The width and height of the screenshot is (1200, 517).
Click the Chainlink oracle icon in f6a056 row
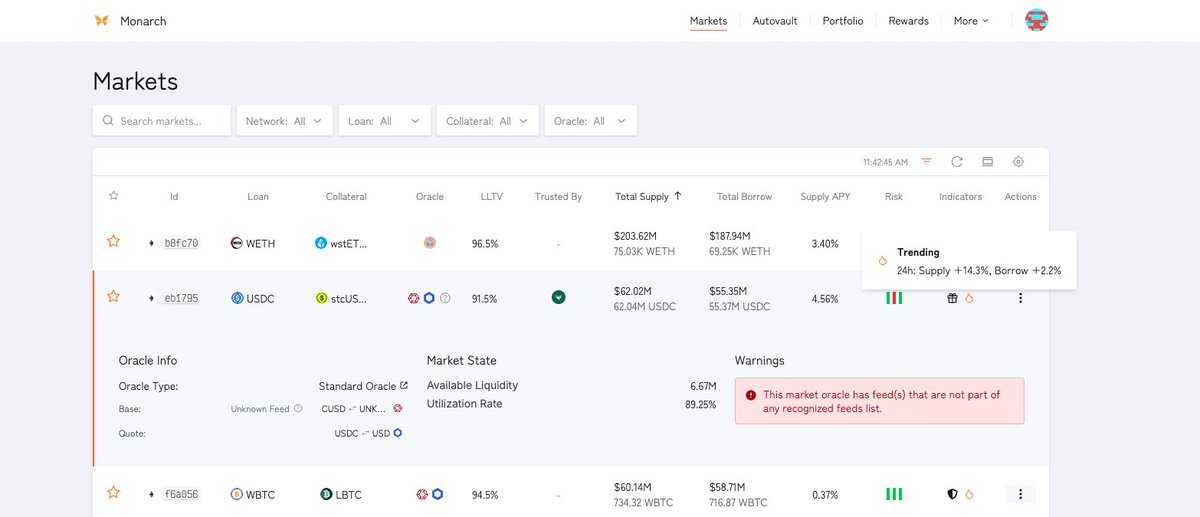(x=438, y=494)
